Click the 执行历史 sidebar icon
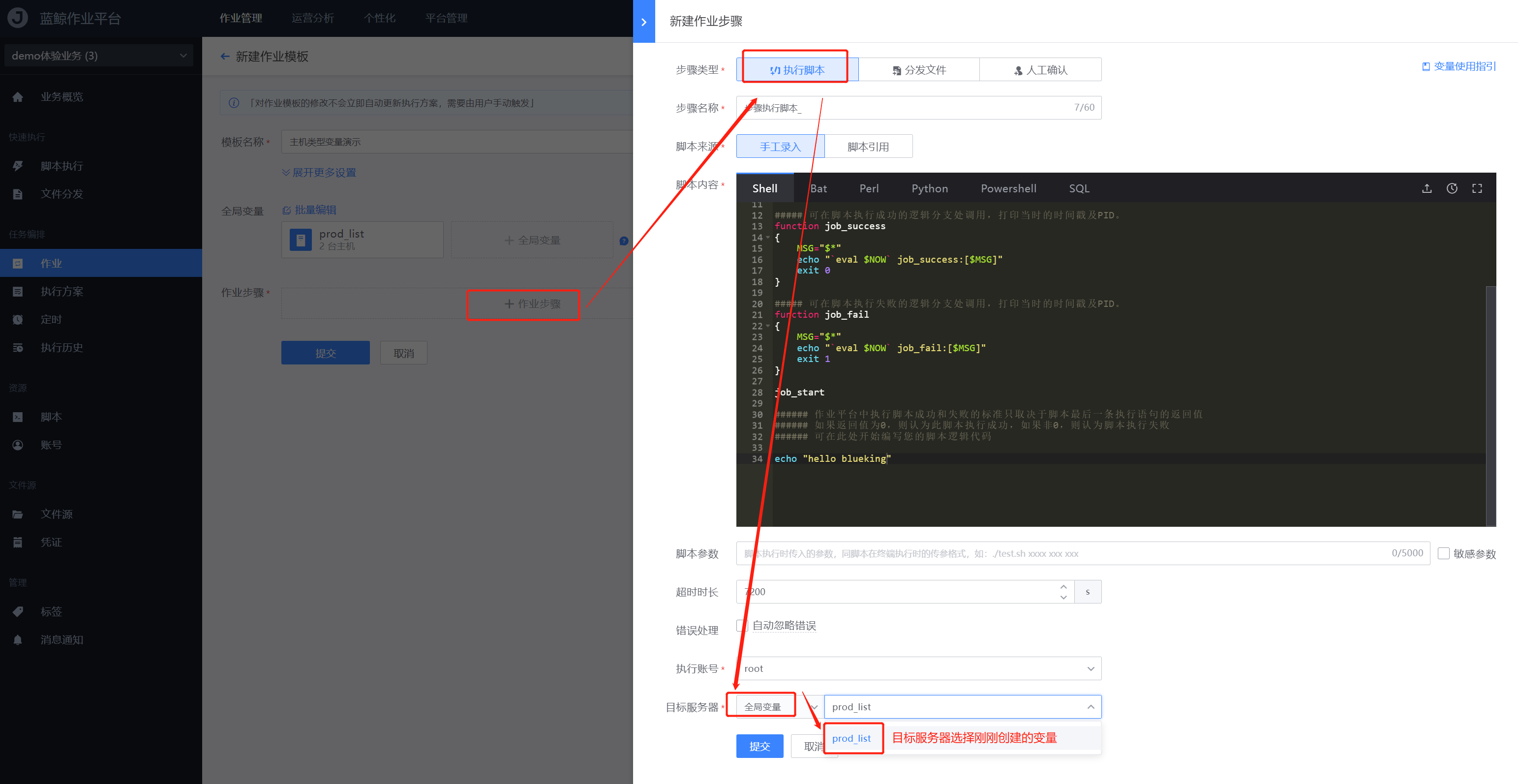Image resolution: width=1518 pixels, height=784 pixels. click(18, 348)
